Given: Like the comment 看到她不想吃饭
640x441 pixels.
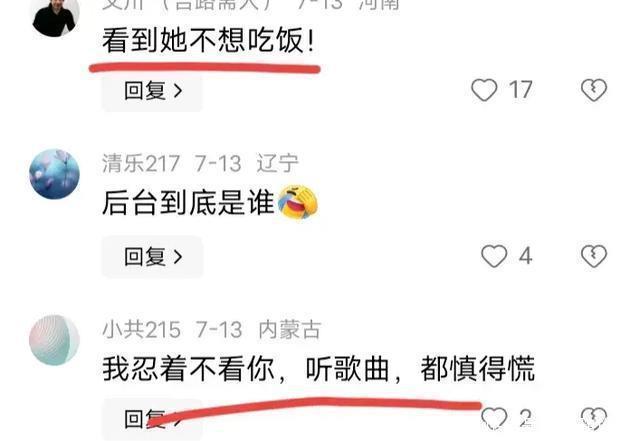Looking at the screenshot, I should click(484, 90).
